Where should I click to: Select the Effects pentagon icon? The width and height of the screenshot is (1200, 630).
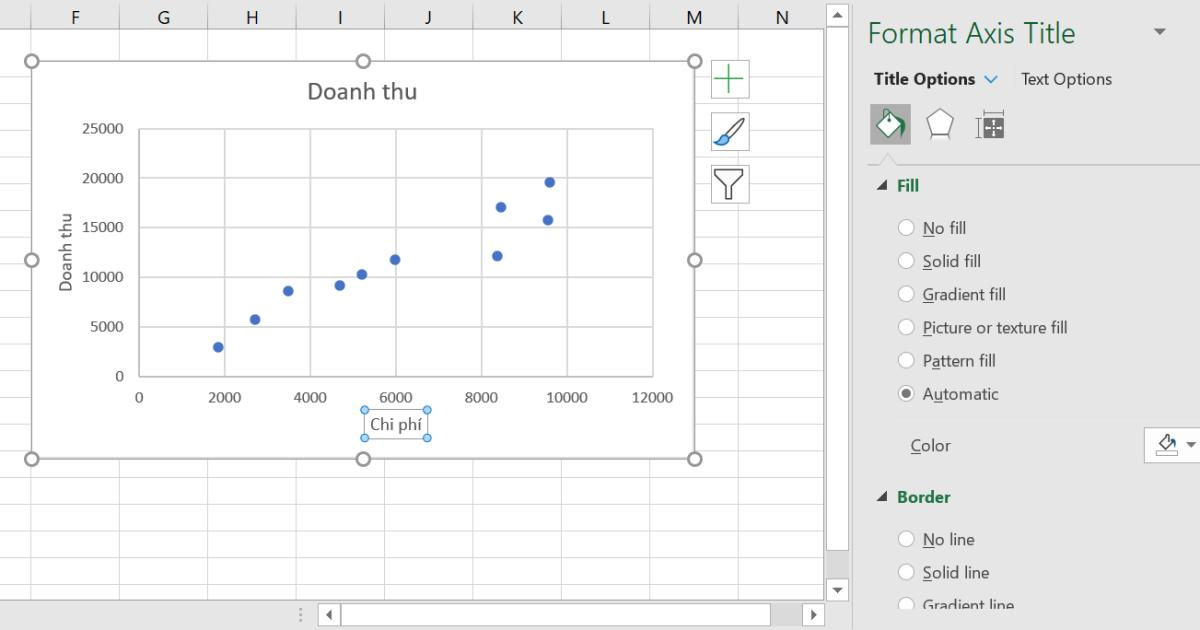940,126
